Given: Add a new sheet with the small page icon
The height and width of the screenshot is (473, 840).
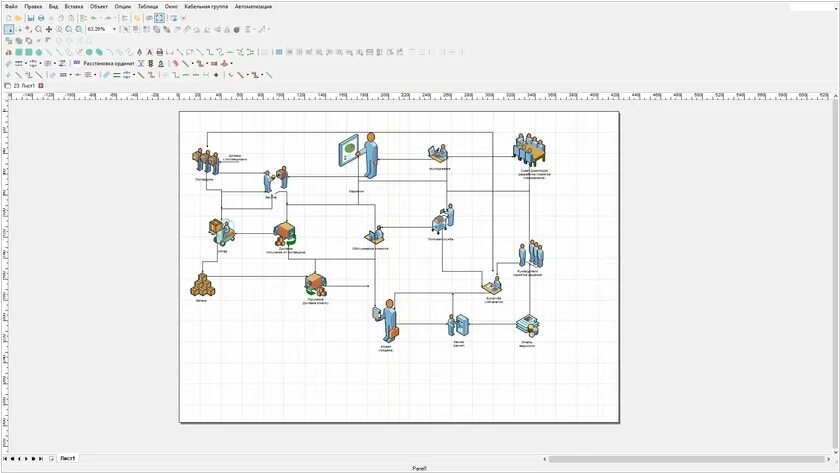Looking at the screenshot, I should coord(52,459).
